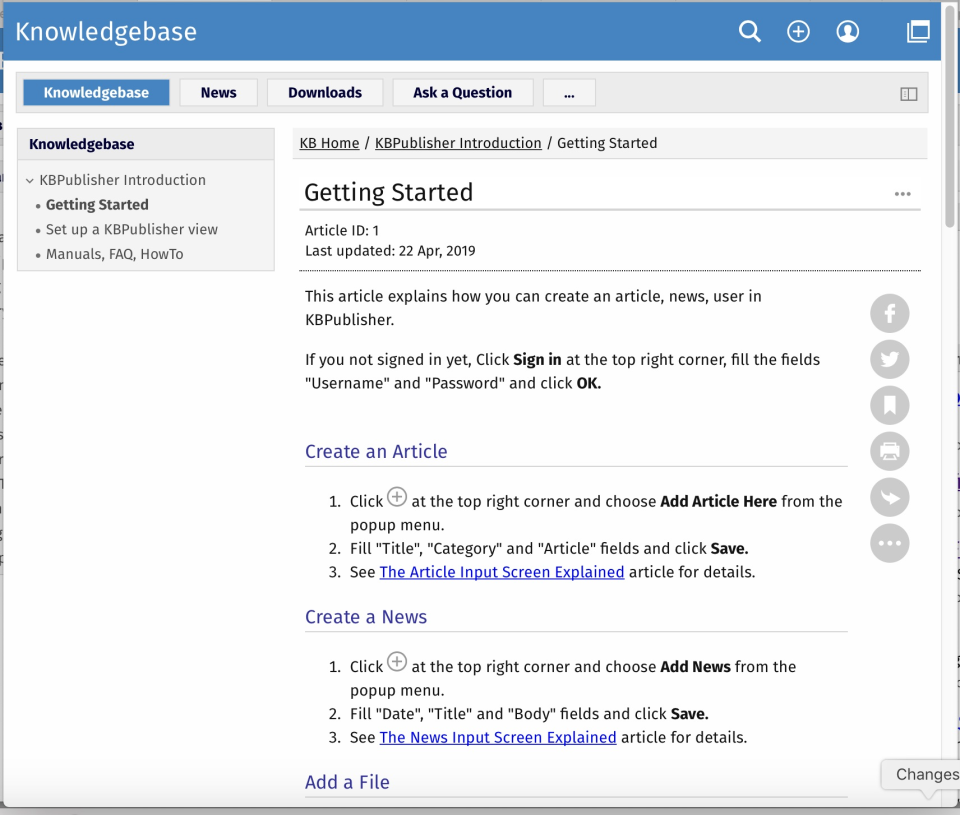Share the article on Twitter
960x815 pixels.
(x=889, y=359)
